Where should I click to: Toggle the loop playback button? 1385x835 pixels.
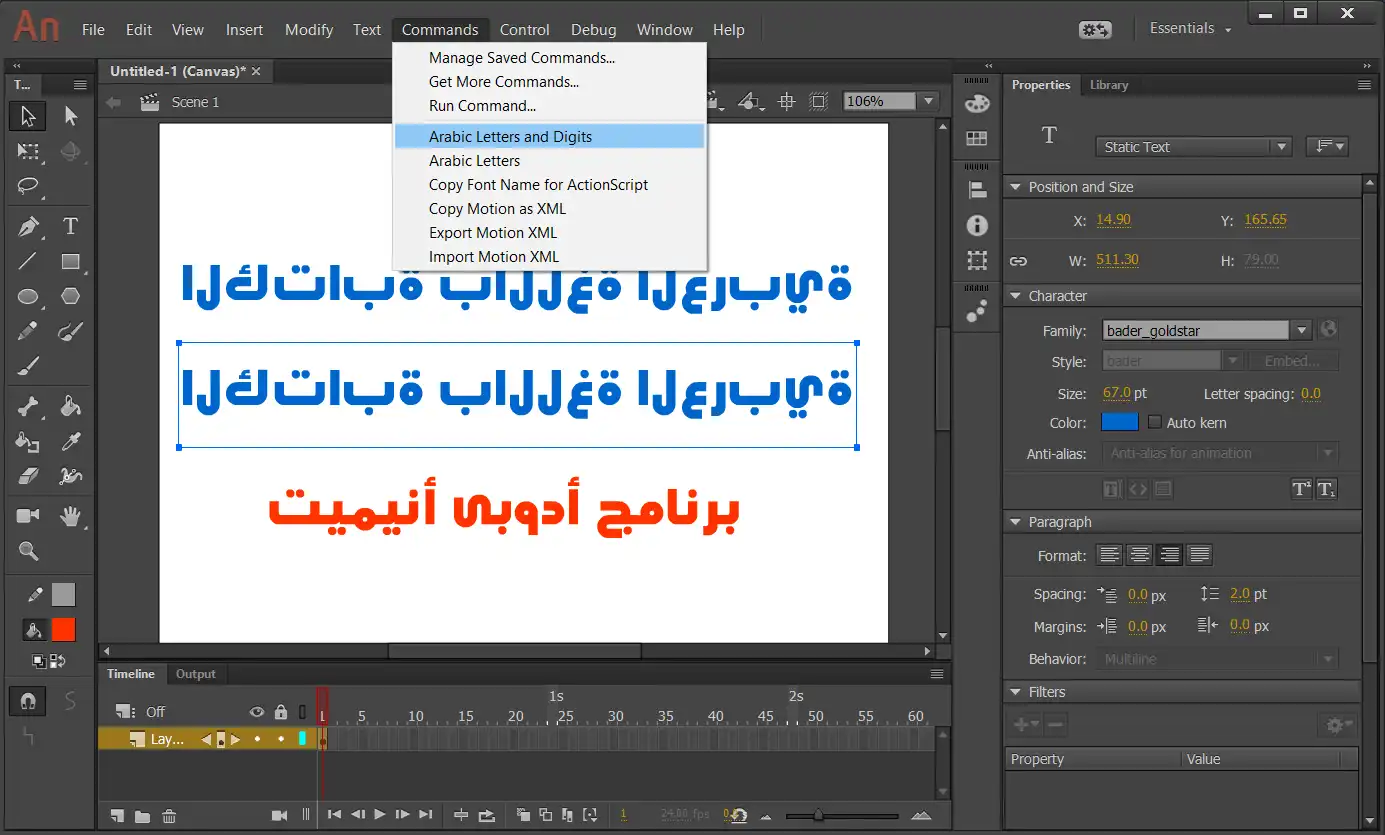487,815
